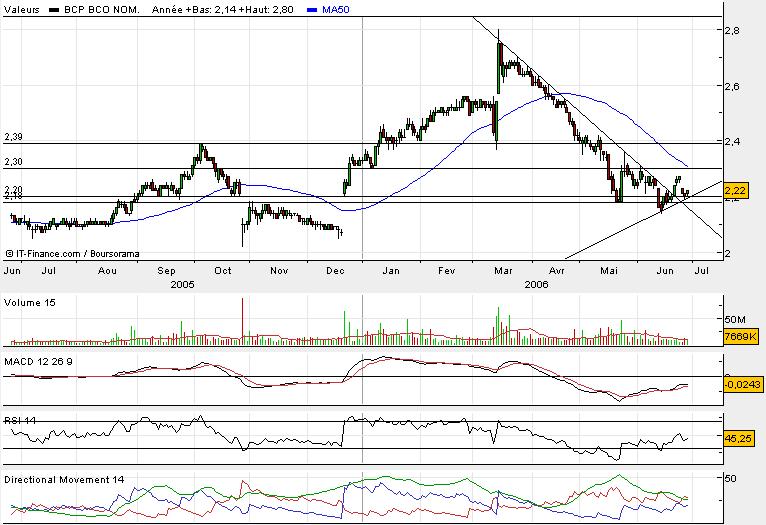Screen dimensions: 766x525
Task: Click the 2,6 price axis label
Action: click(x=732, y=86)
